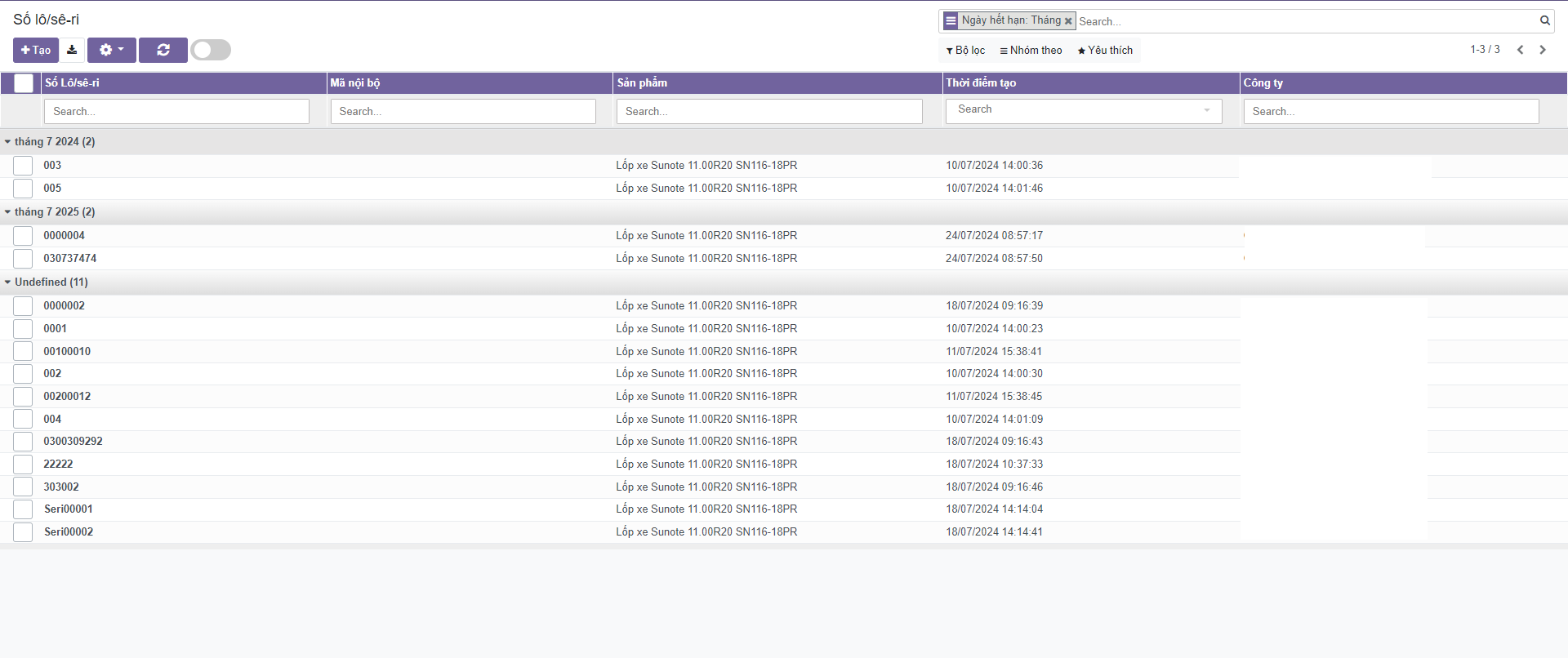The width and height of the screenshot is (1568, 658).
Task: Select the checkbox for Seri00001
Action: tap(23, 509)
